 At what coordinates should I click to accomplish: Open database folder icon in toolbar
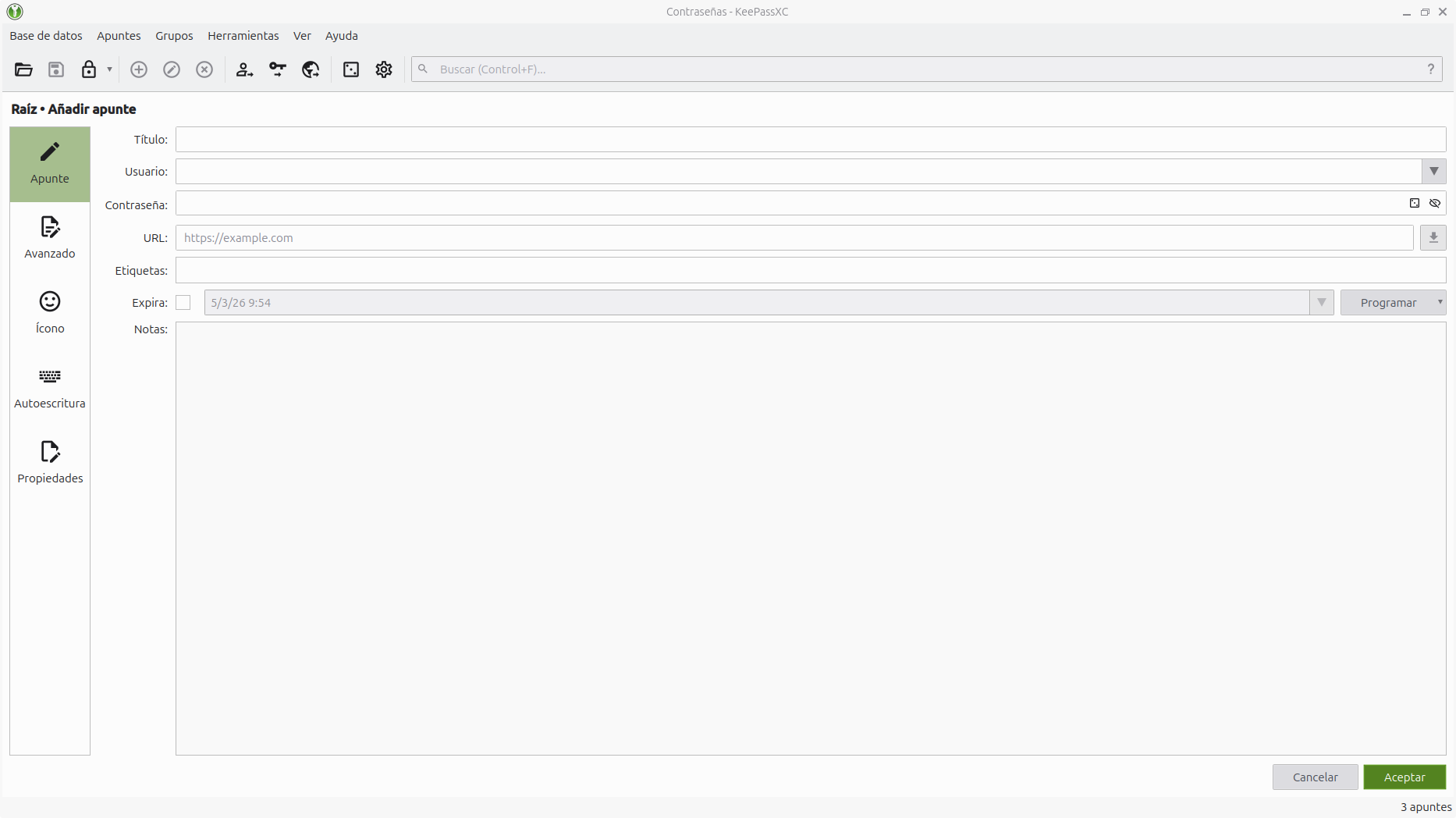coord(23,69)
